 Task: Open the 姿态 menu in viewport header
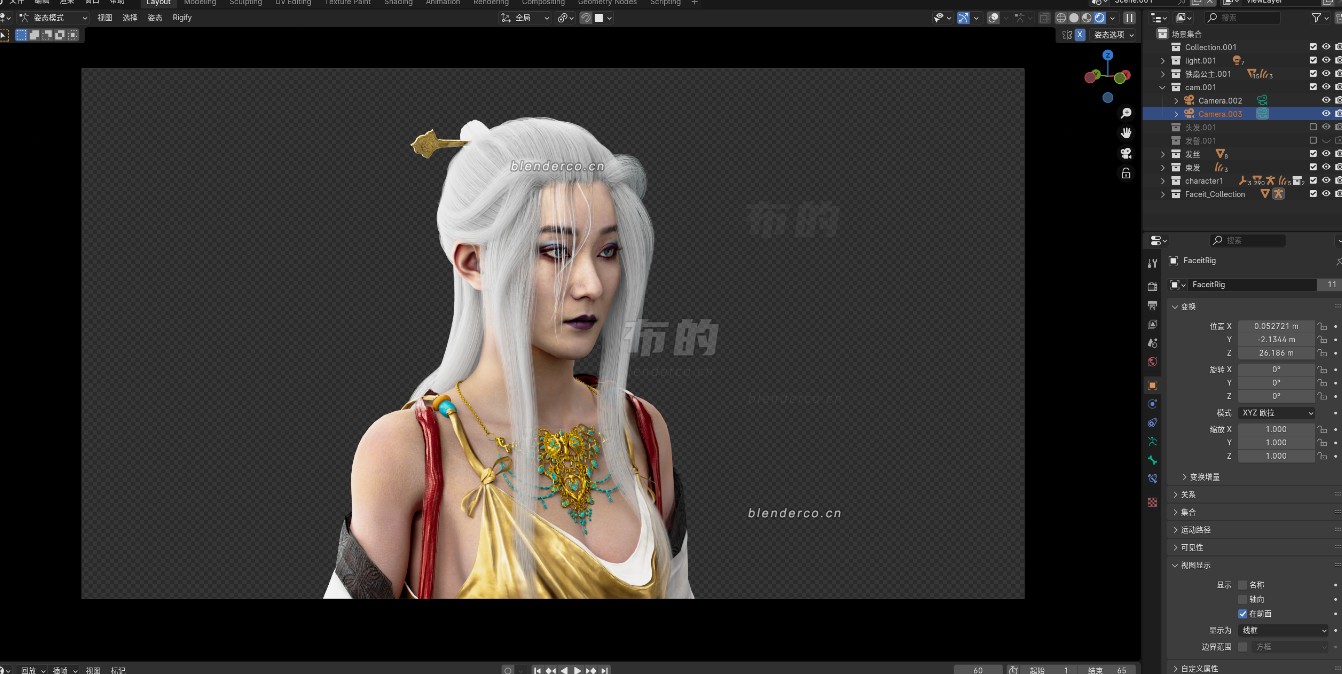(x=155, y=18)
